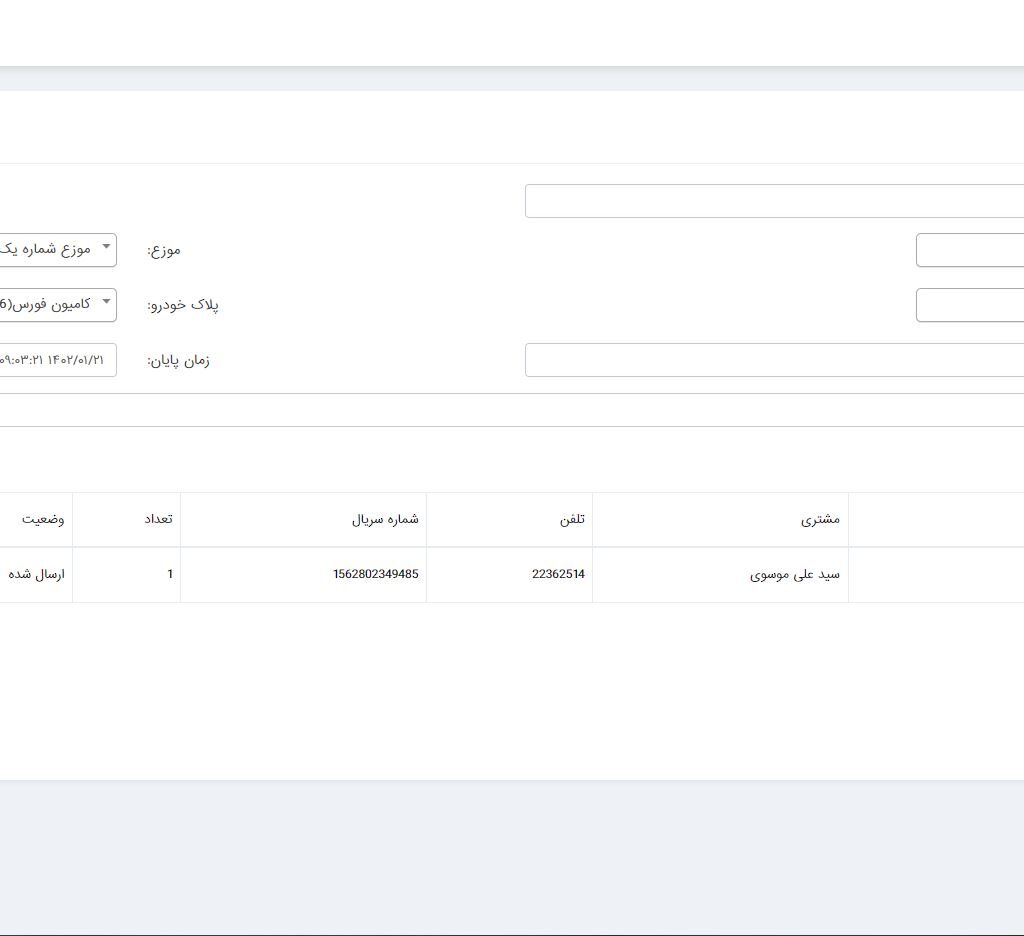The width and height of the screenshot is (1024, 936).
Task: Click the تلفن column header
Action: (x=572, y=519)
